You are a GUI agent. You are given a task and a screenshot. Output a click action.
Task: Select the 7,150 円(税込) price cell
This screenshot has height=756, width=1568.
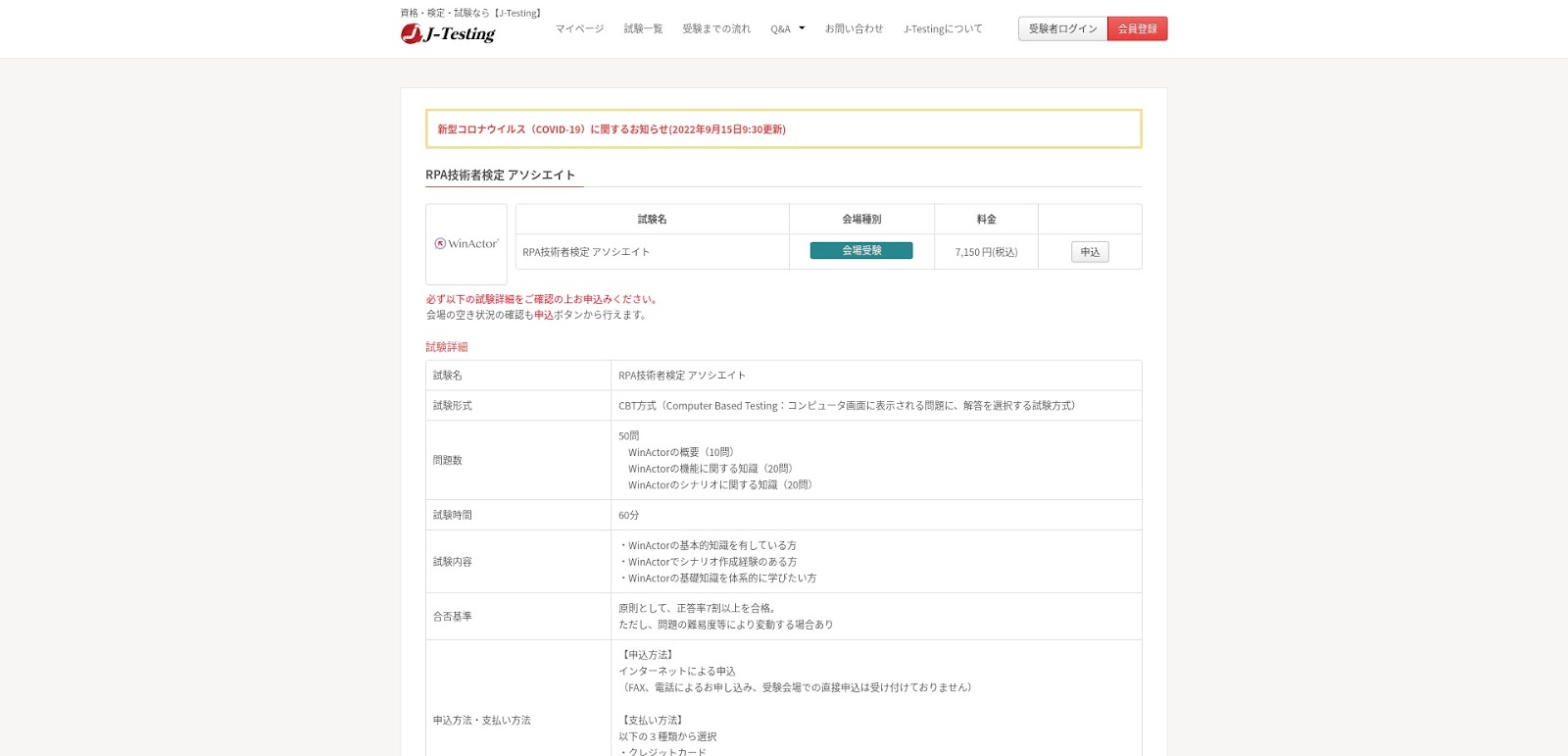click(986, 252)
